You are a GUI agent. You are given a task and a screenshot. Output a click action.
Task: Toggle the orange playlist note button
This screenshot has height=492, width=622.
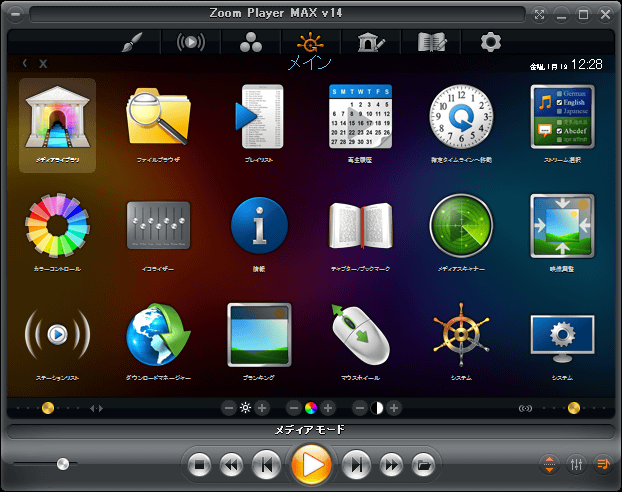click(603, 464)
